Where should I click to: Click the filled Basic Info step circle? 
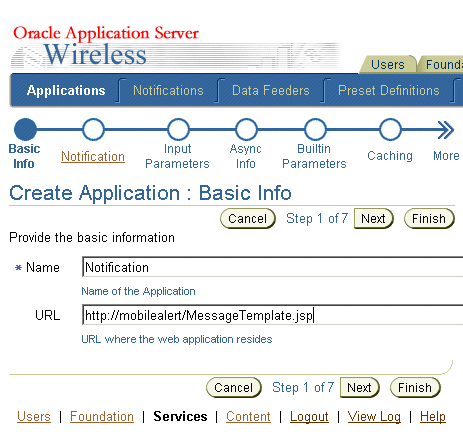click(25, 129)
